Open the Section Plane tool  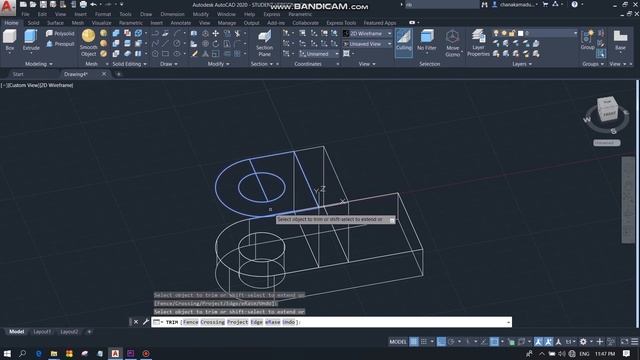pos(264,43)
